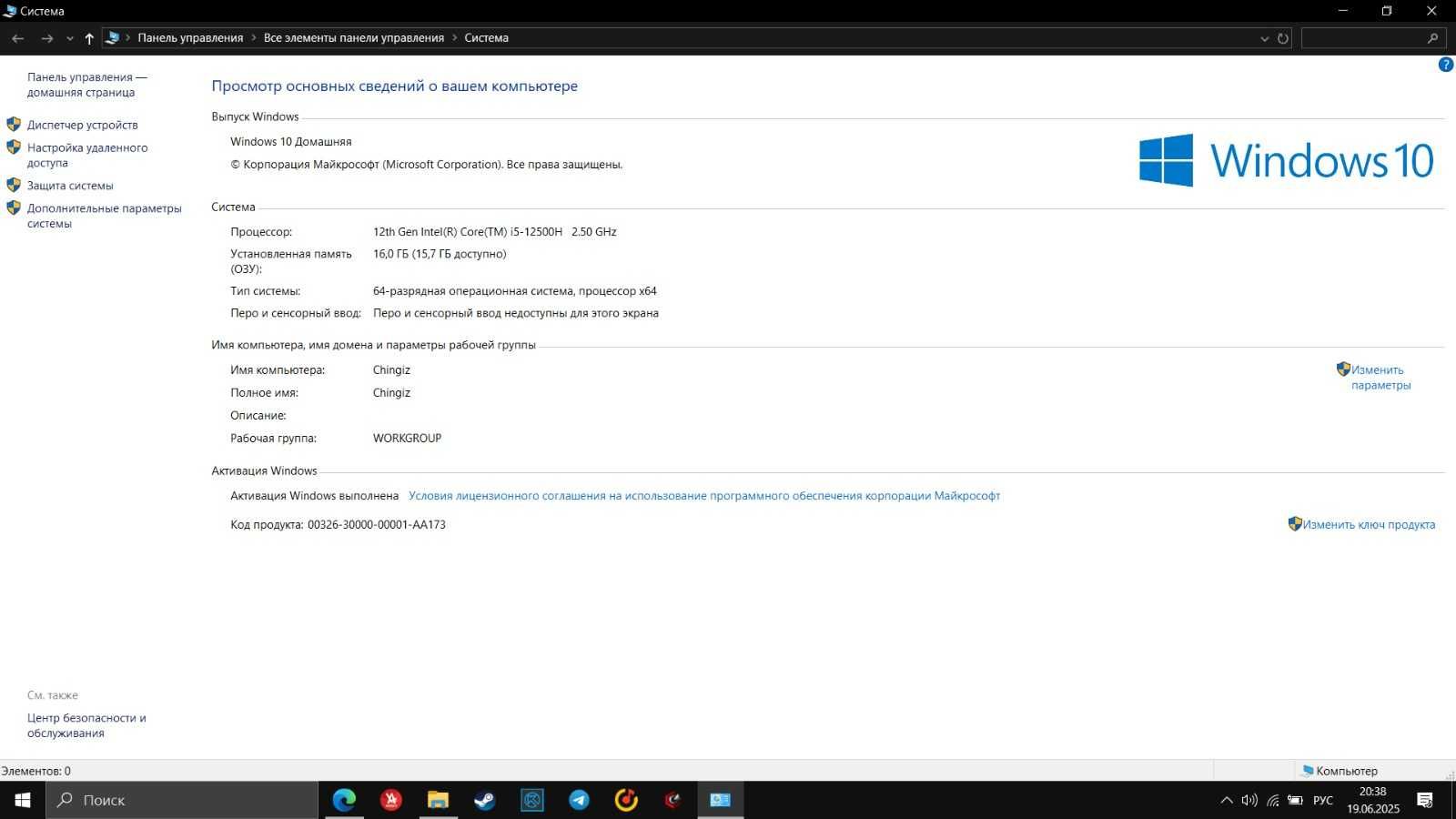Open 'Настройка удаленного доступа' link
The height and width of the screenshot is (819, 1456).
(x=87, y=155)
